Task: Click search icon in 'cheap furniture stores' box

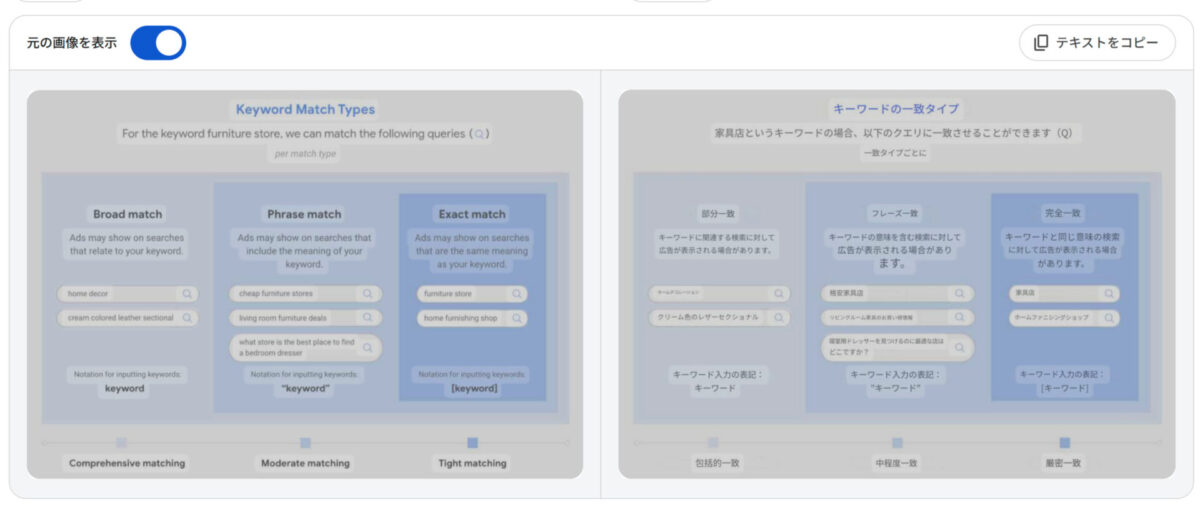Action: click(368, 294)
